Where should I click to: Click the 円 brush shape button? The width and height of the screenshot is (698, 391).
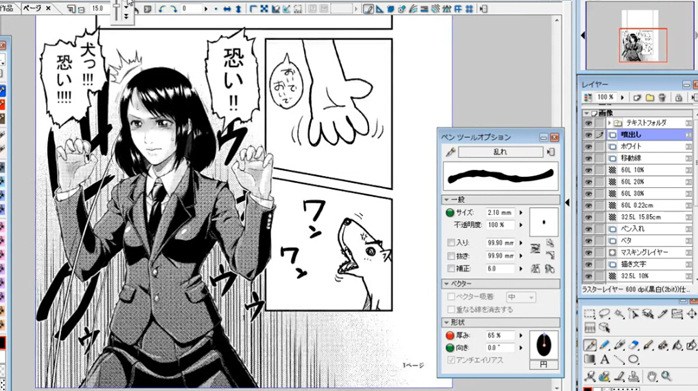pyautogui.click(x=544, y=365)
